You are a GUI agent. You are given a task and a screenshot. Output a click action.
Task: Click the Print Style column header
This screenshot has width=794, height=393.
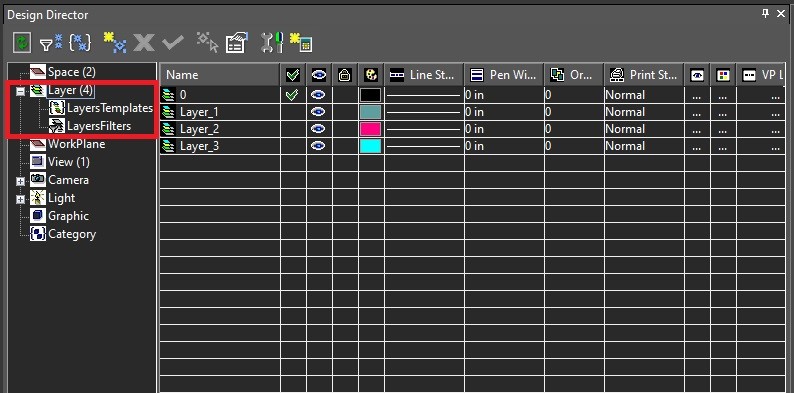pyautogui.click(x=644, y=75)
